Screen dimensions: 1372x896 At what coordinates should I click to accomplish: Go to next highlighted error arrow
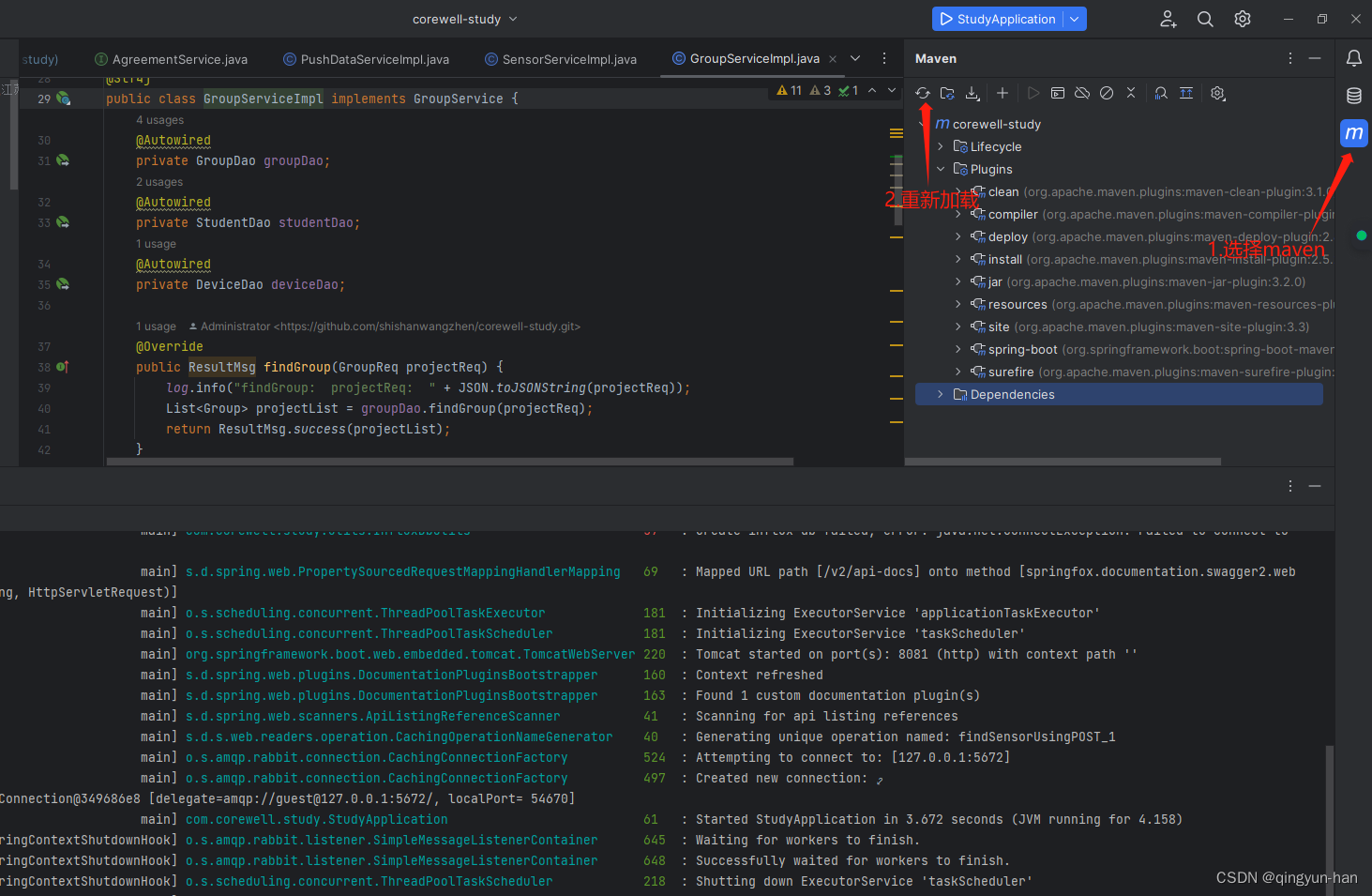pos(892,90)
